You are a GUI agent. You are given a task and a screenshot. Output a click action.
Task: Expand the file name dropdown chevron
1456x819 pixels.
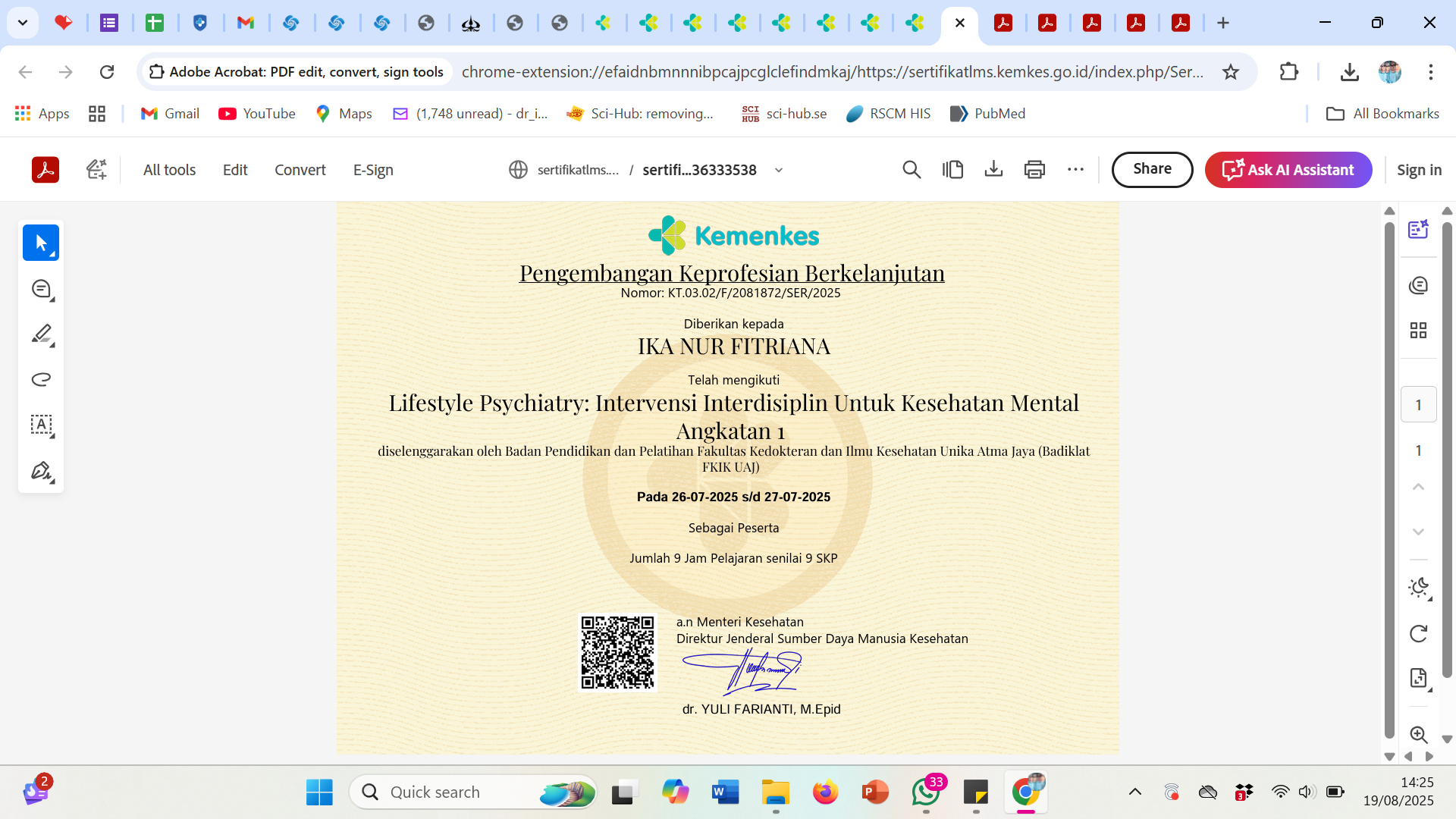pyautogui.click(x=779, y=170)
